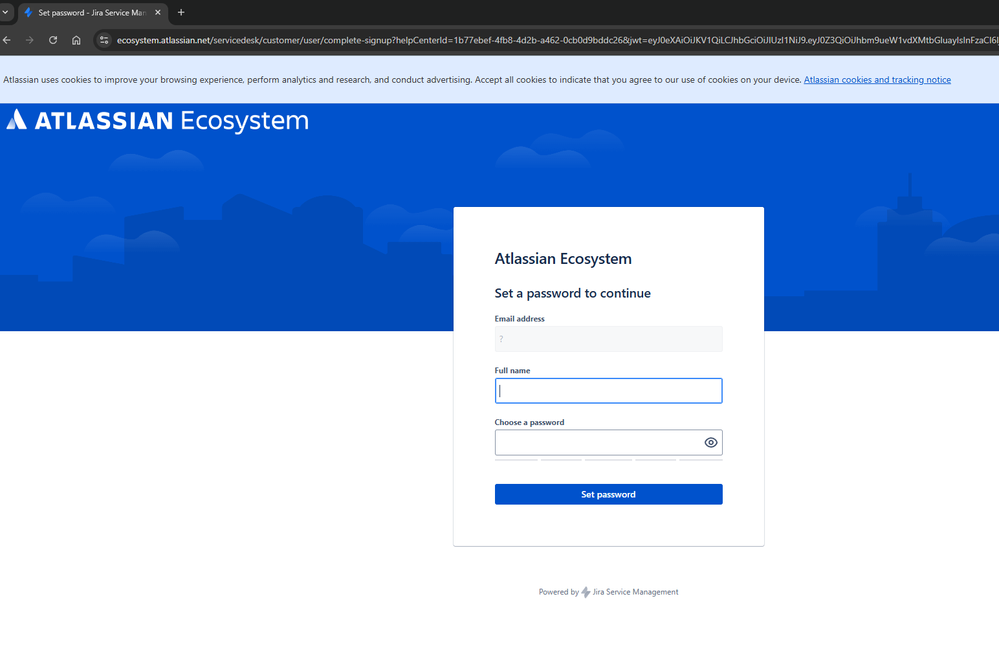Click the address bar URL

click(x=557, y=40)
